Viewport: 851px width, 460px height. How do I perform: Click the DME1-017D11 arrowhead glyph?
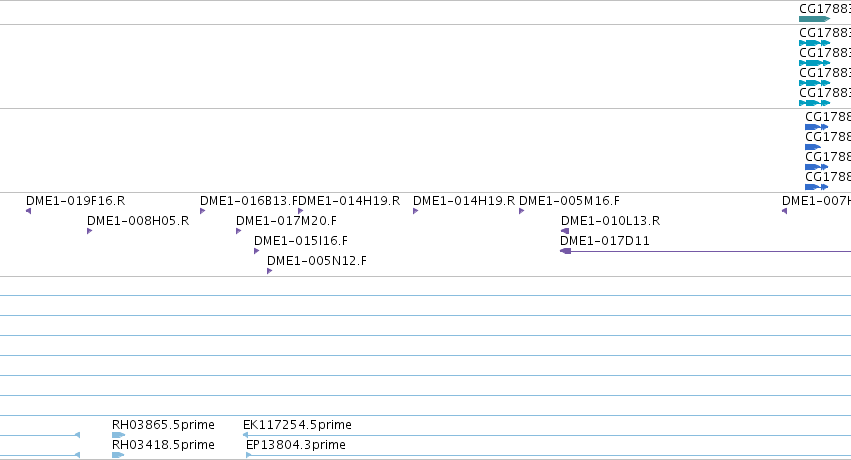tap(566, 251)
